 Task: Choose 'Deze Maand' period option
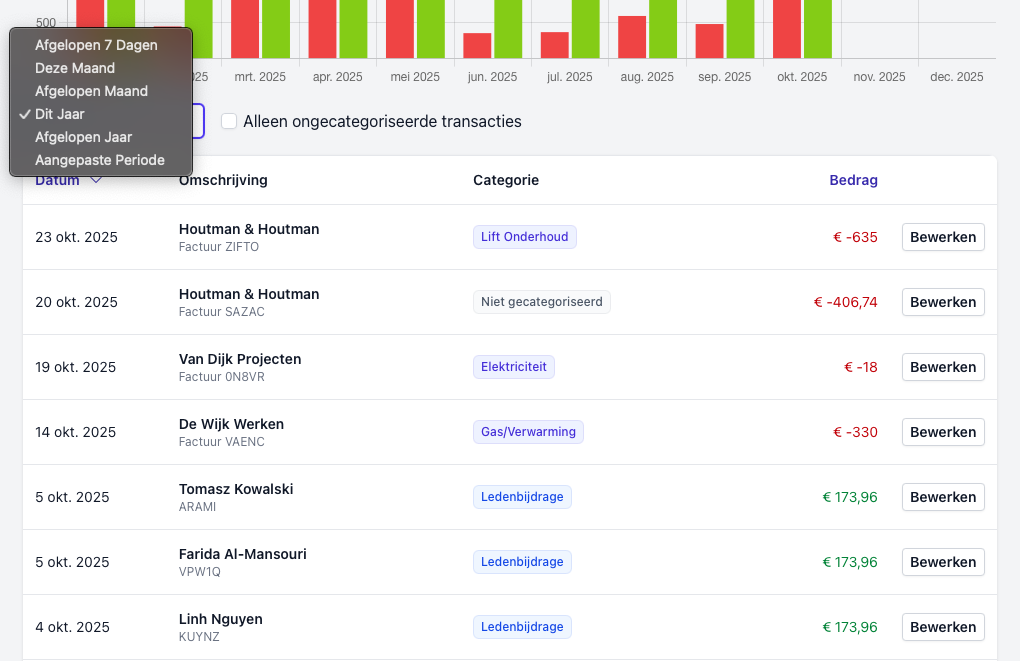75,68
